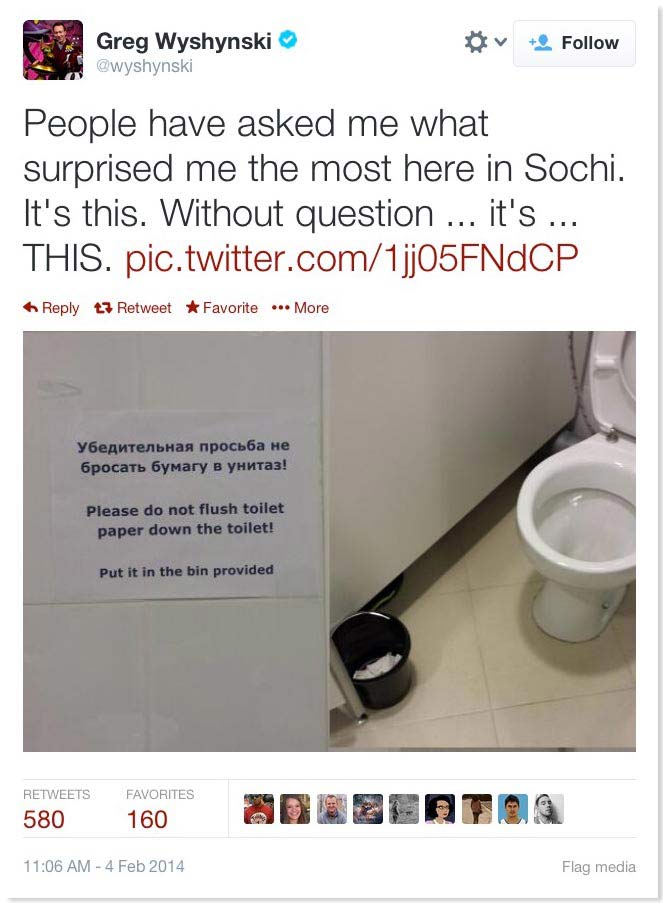Click the Reply arrow icon
Viewport: 663px width, 903px height.
[31, 308]
